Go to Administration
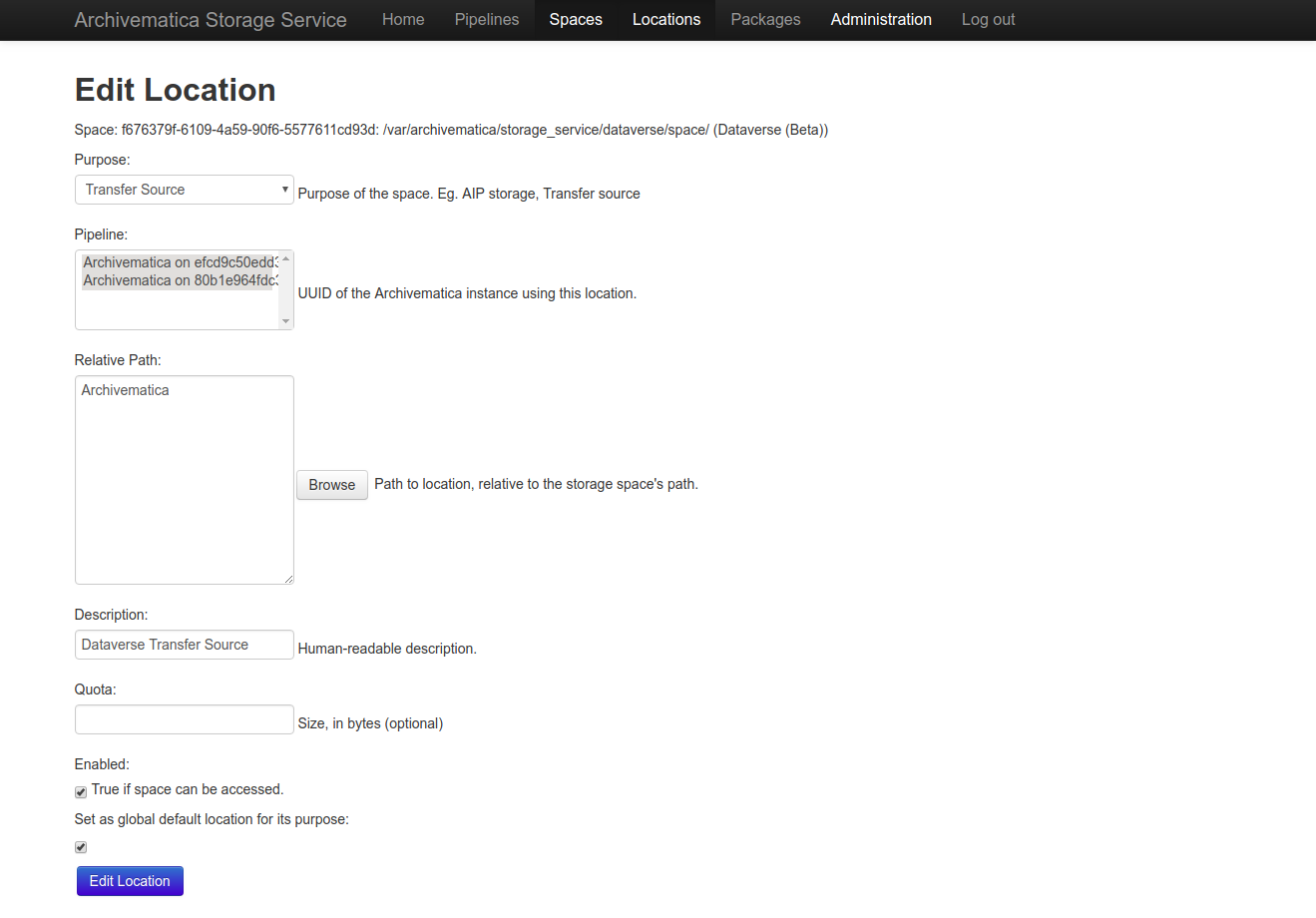 [881, 19]
